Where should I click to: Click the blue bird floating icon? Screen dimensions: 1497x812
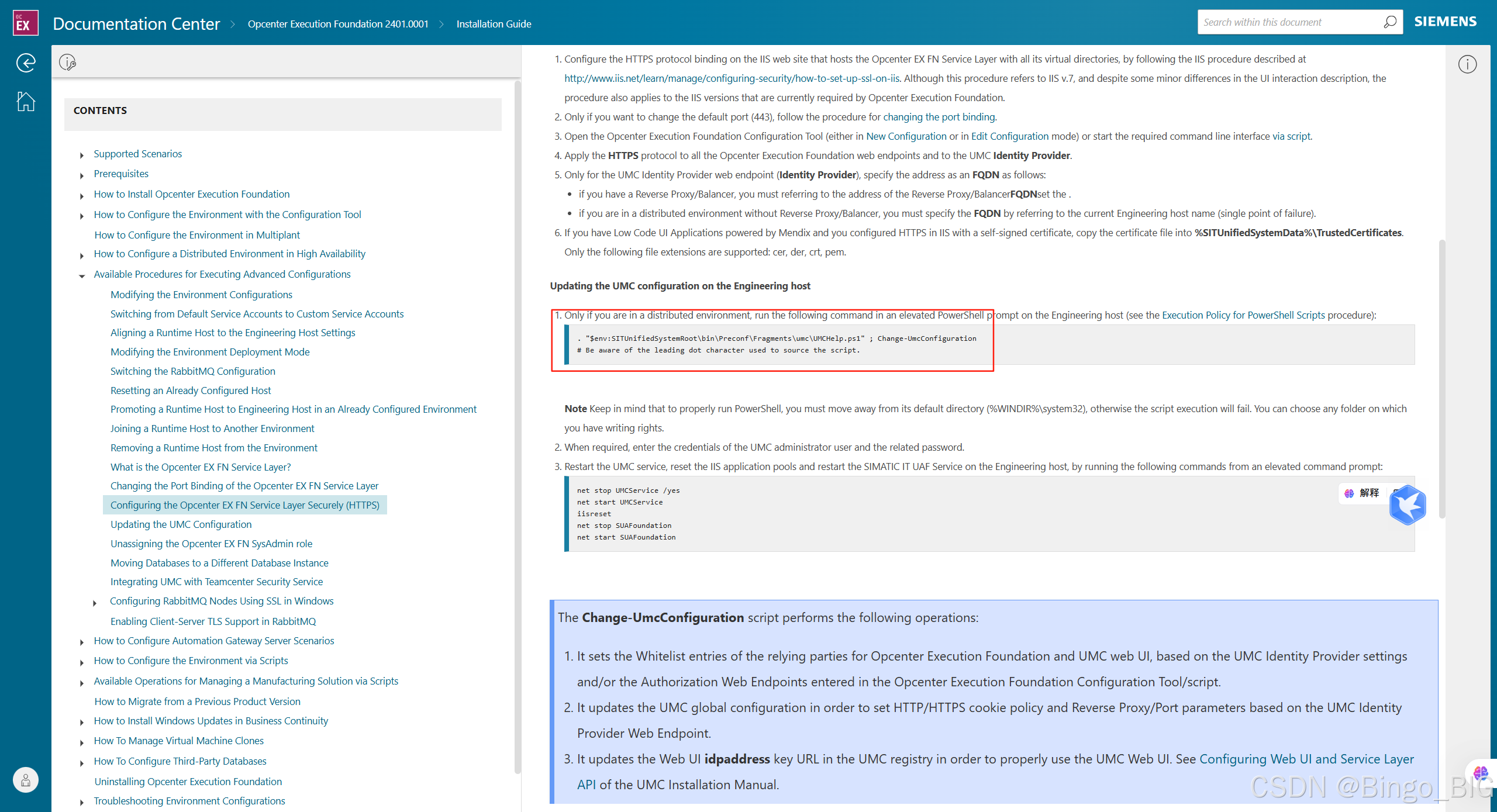click(1408, 505)
